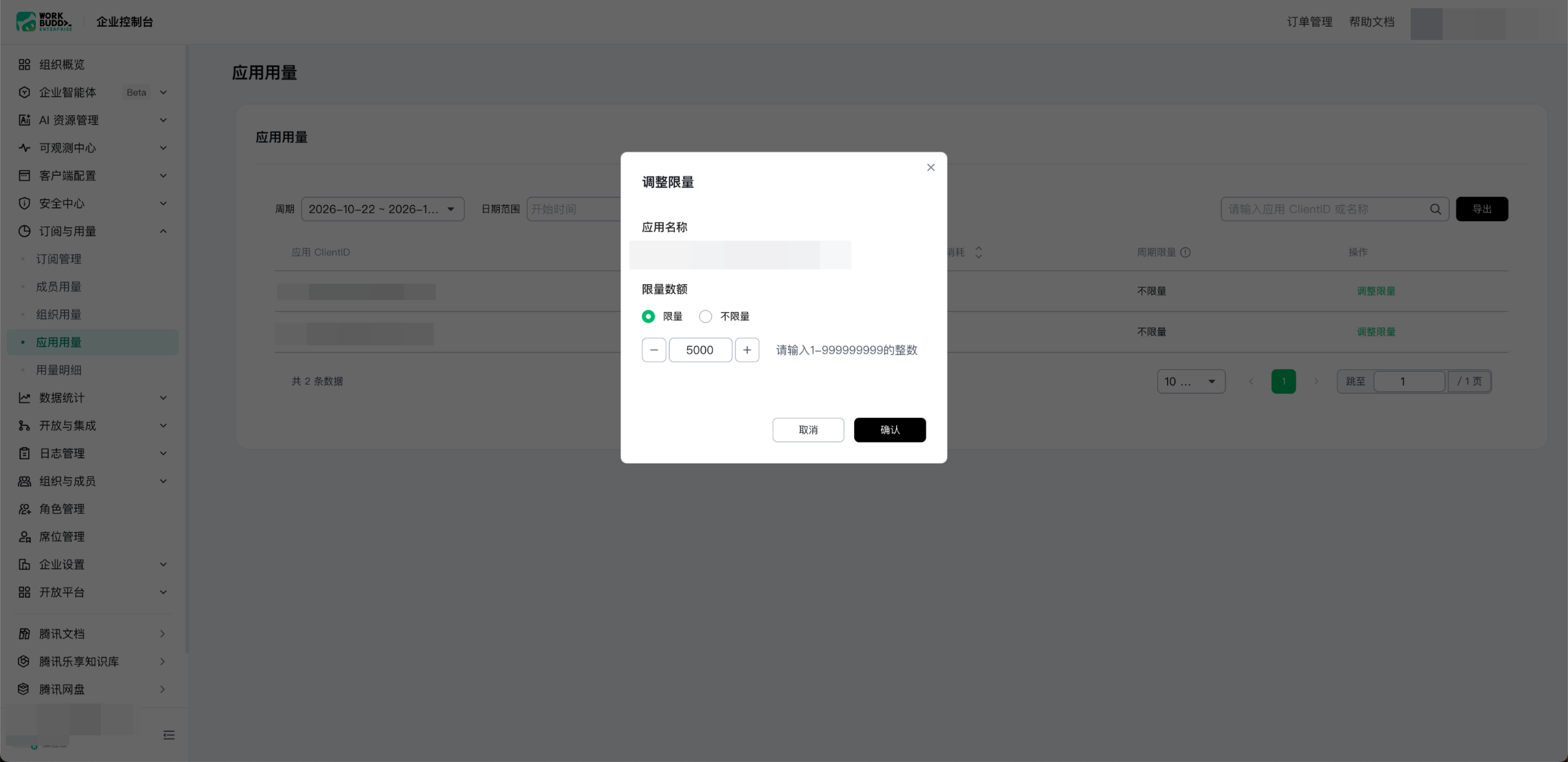The image size is (1568, 762).
Task: Close the 调整限量 dialog
Action: (931, 167)
